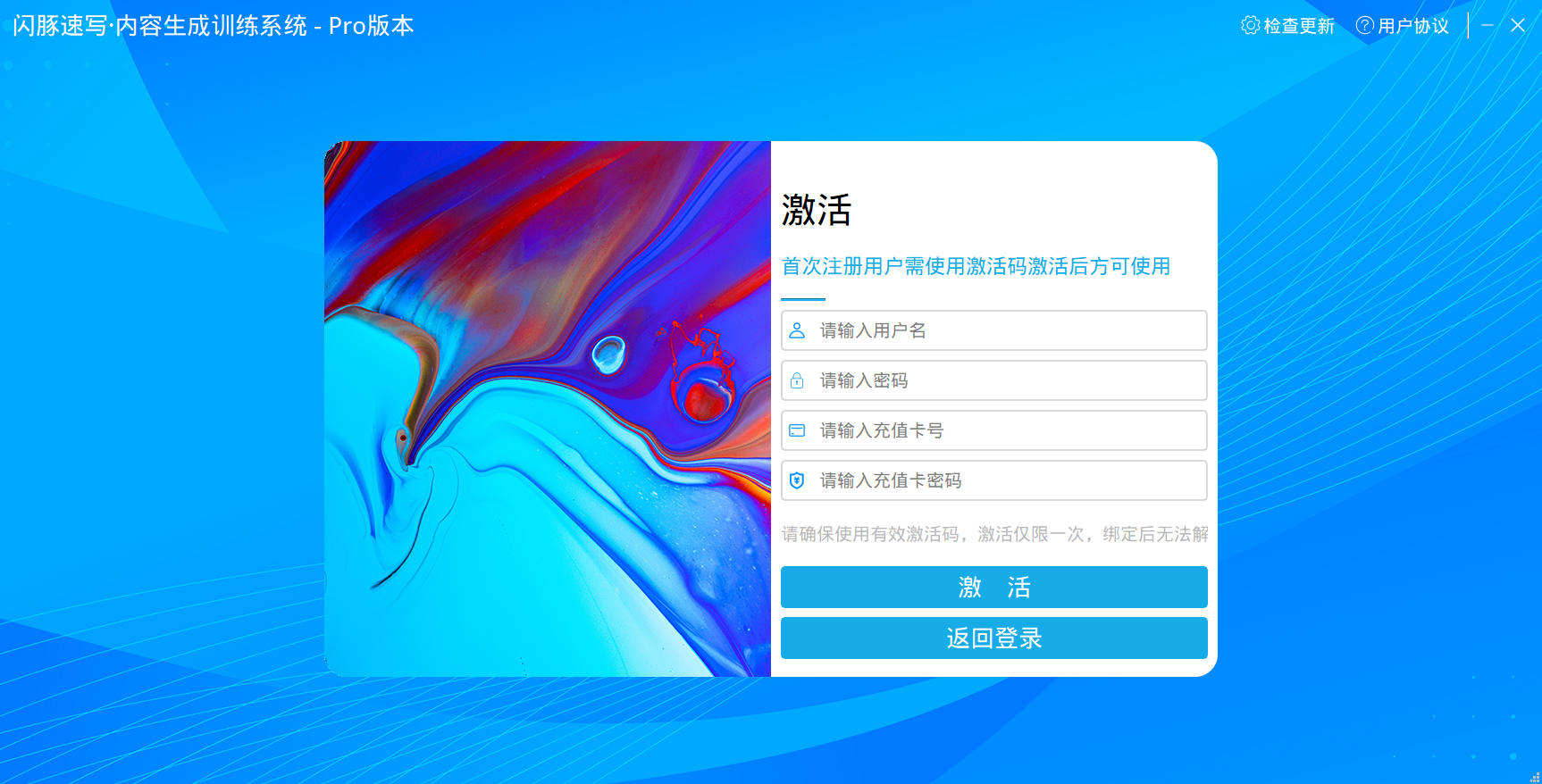1542x784 pixels.
Task: Click the 返回登录 button
Action: [994, 638]
